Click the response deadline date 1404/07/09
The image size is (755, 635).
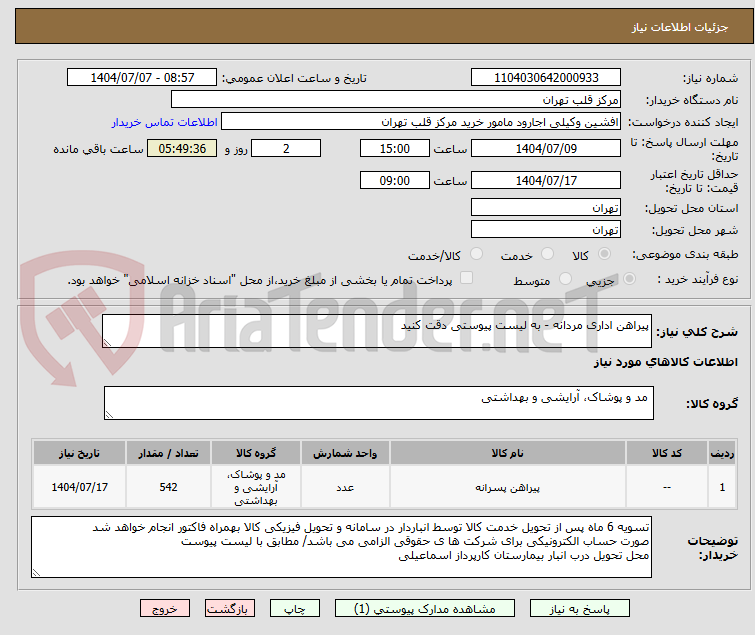click(546, 148)
